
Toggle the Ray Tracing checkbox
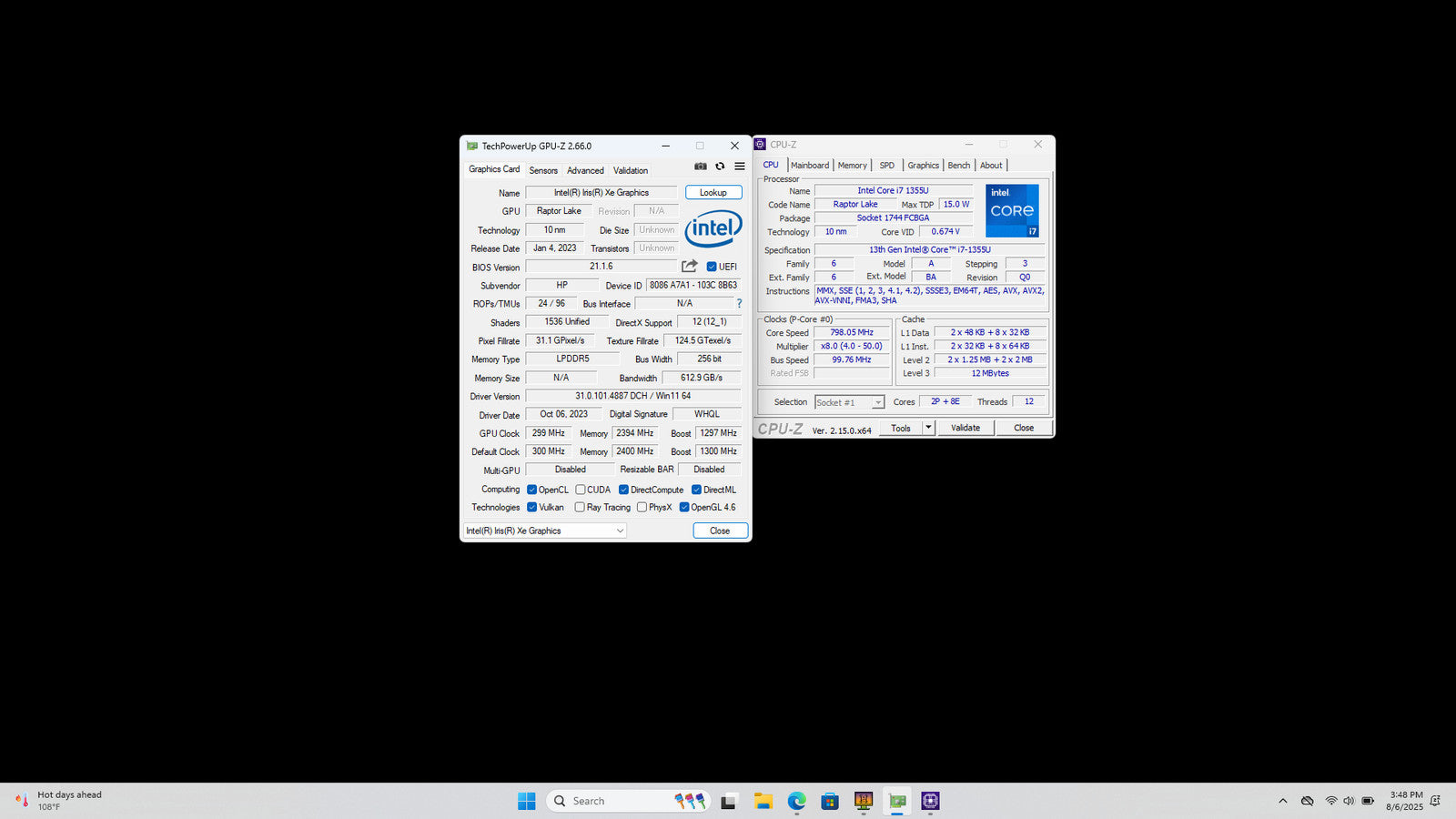tap(580, 508)
